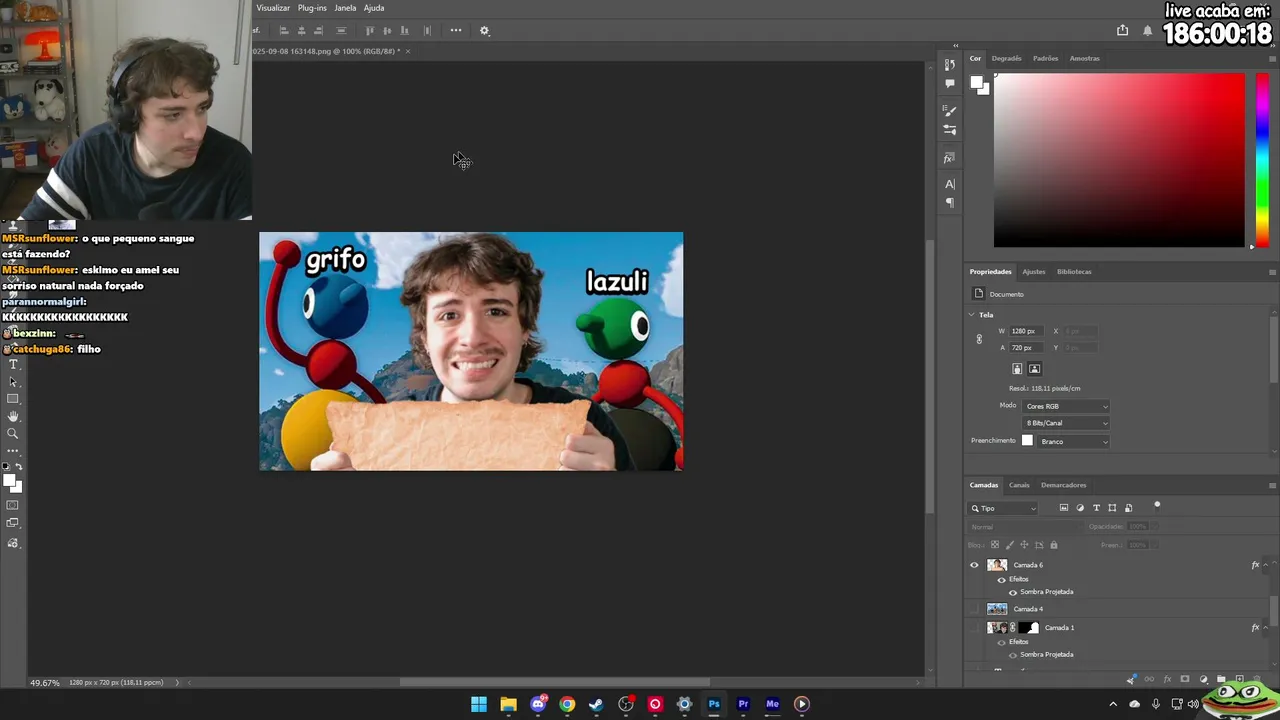Toggle the layer filtering switch
Viewport: 1280px width, 720px height.
(x=1157, y=506)
